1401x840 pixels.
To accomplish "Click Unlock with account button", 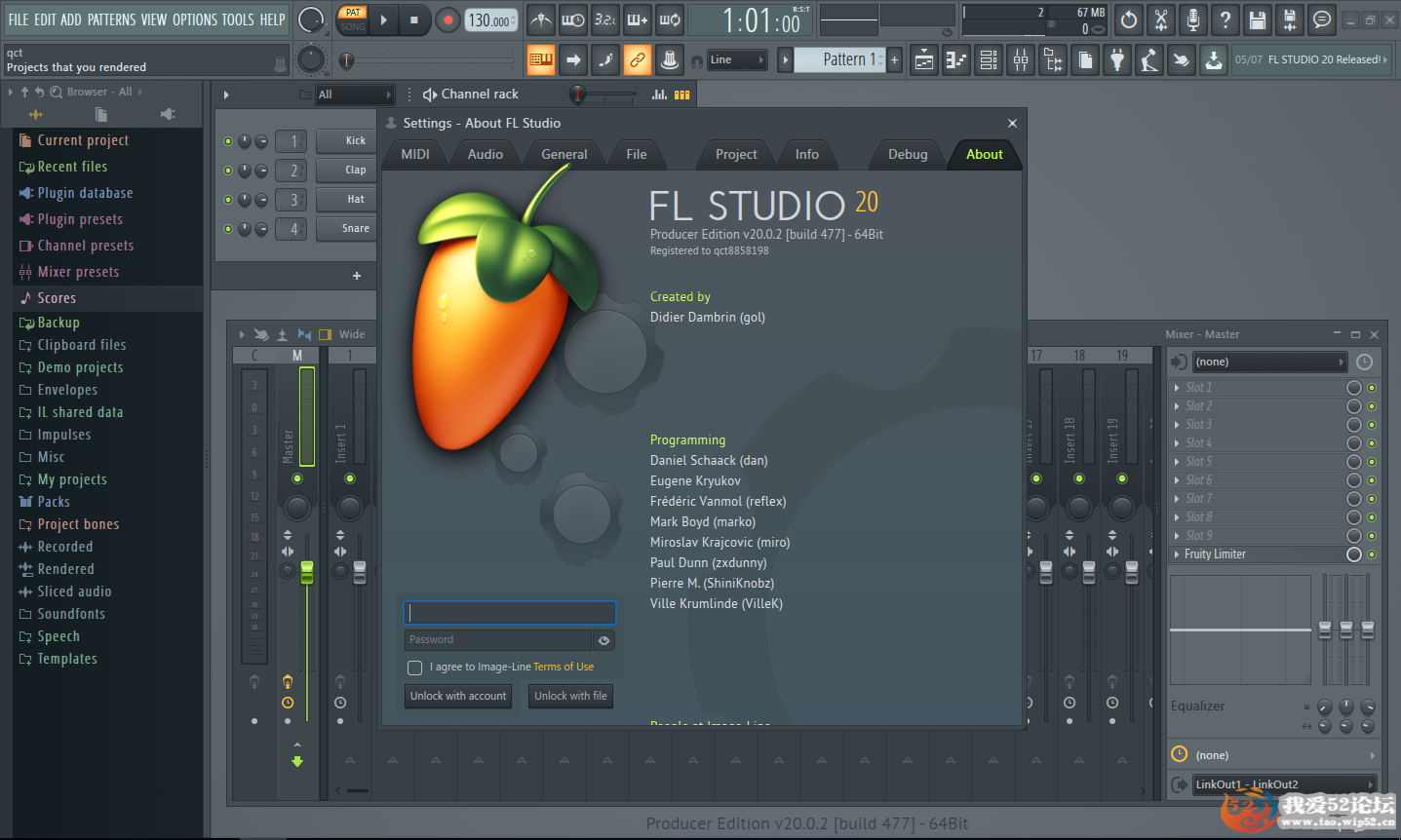I will [x=458, y=696].
